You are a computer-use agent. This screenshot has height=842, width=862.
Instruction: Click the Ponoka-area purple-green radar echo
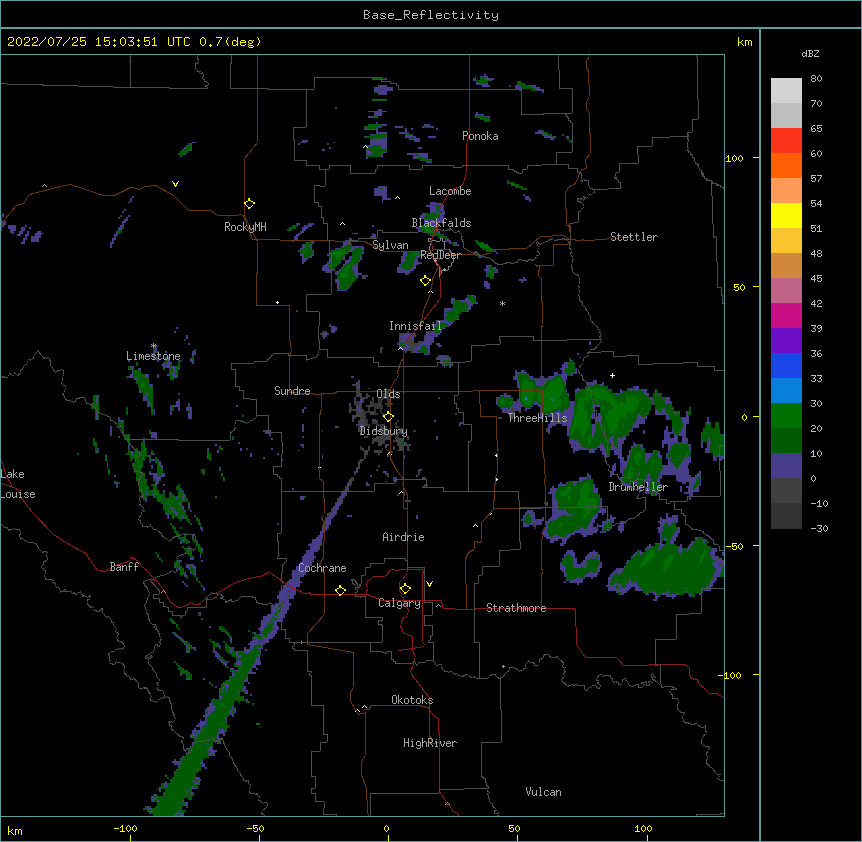pos(376,143)
